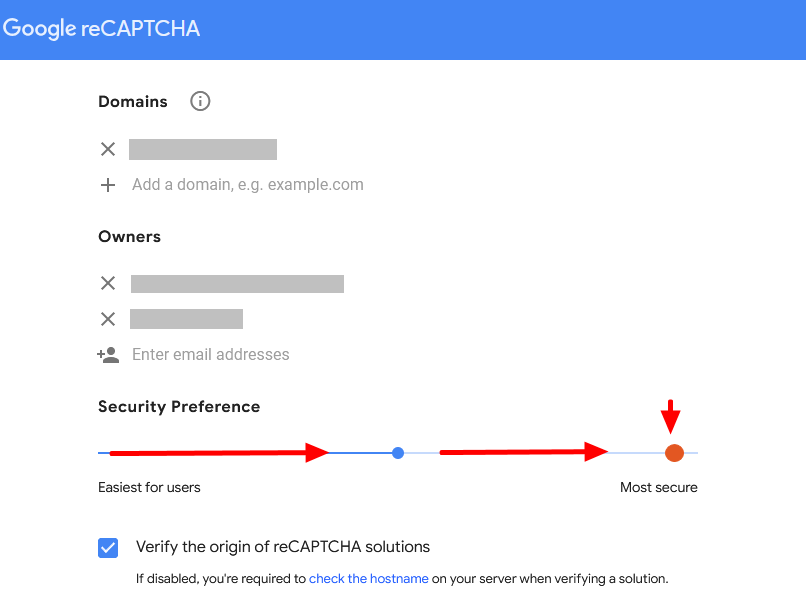This screenshot has height=603, width=806.
Task: Click inside the Add a domain field
Action: click(248, 184)
